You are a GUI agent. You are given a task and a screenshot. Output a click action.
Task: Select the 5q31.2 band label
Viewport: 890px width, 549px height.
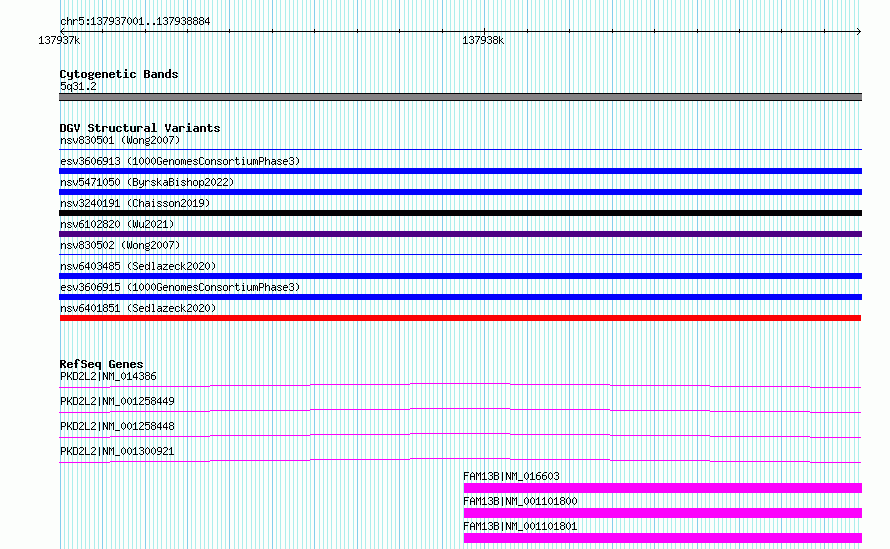78,86
